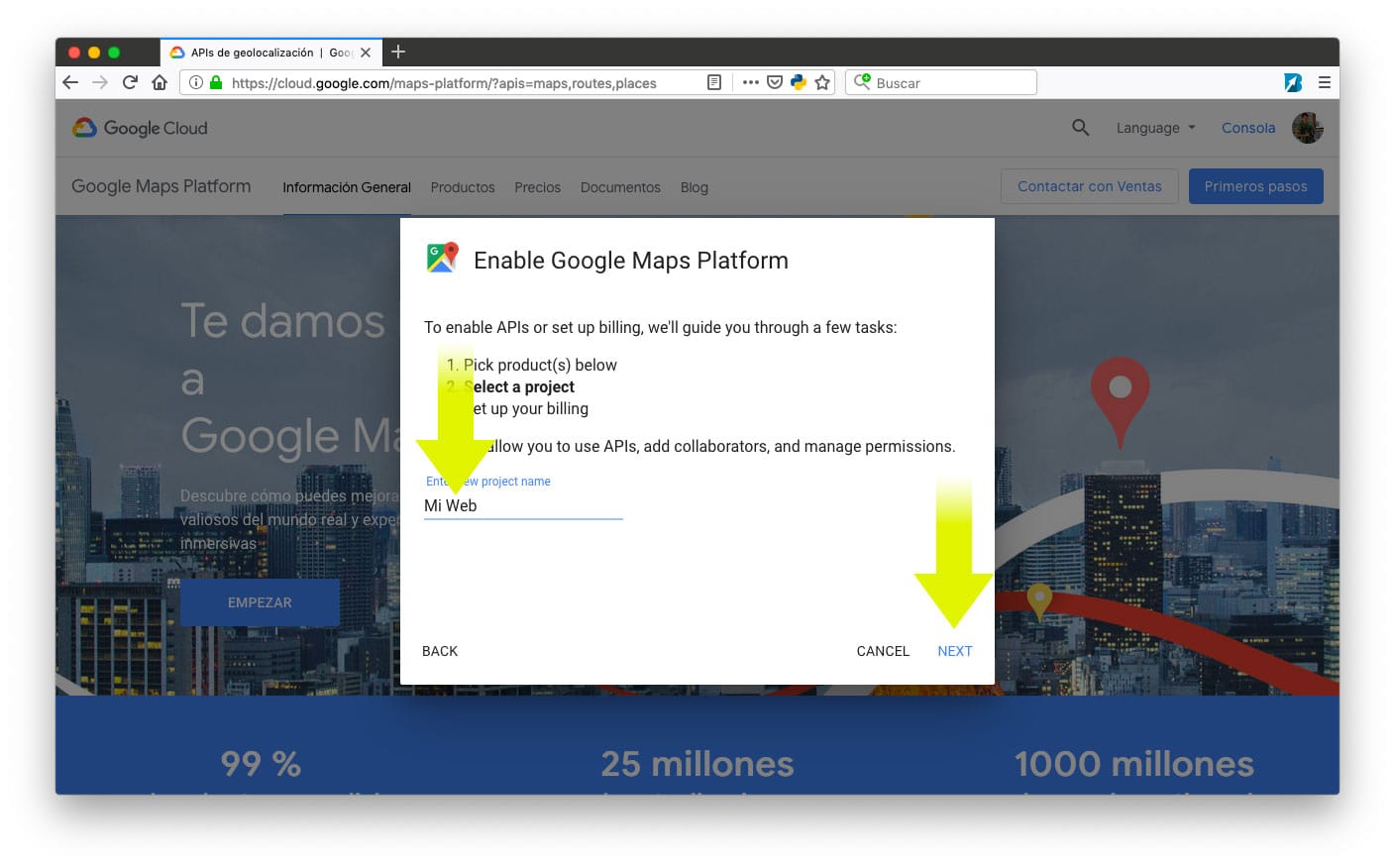Open the user profile avatar

[1308, 128]
